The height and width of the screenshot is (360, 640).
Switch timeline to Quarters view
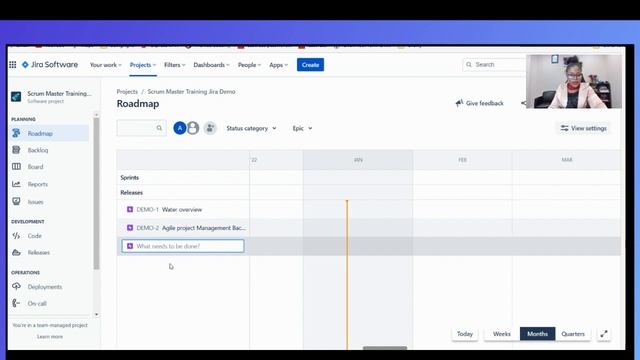[x=573, y=334]
